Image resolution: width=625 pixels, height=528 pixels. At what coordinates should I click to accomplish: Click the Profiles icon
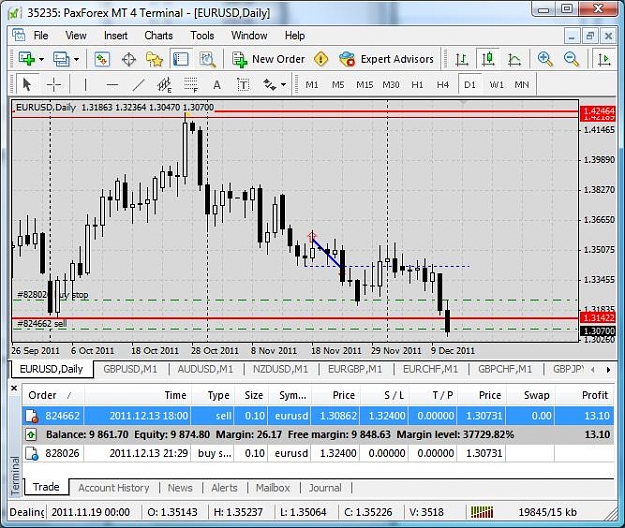pyautogui.click(x=61, y=59)
